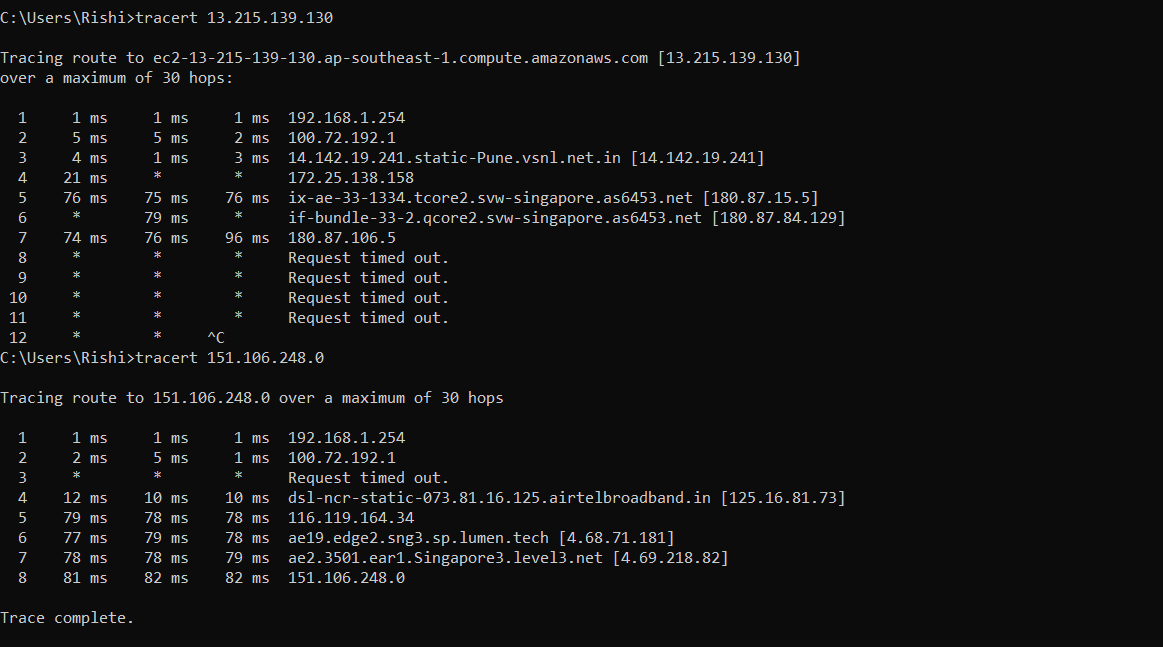The height and width of the screenshot is (647, 1163).
Task: Click 'Request timed out.' on hop 8
Action: point(368,258)
